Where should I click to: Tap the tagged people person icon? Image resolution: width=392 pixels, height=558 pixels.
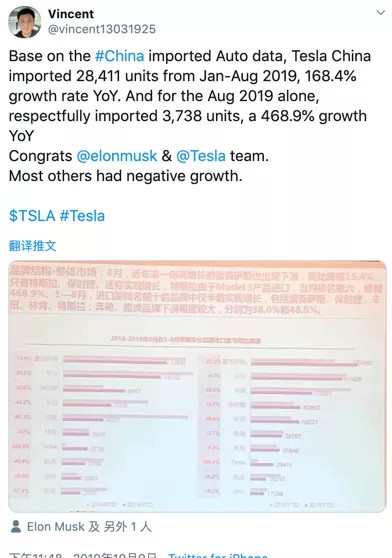[x=16, y=526]
